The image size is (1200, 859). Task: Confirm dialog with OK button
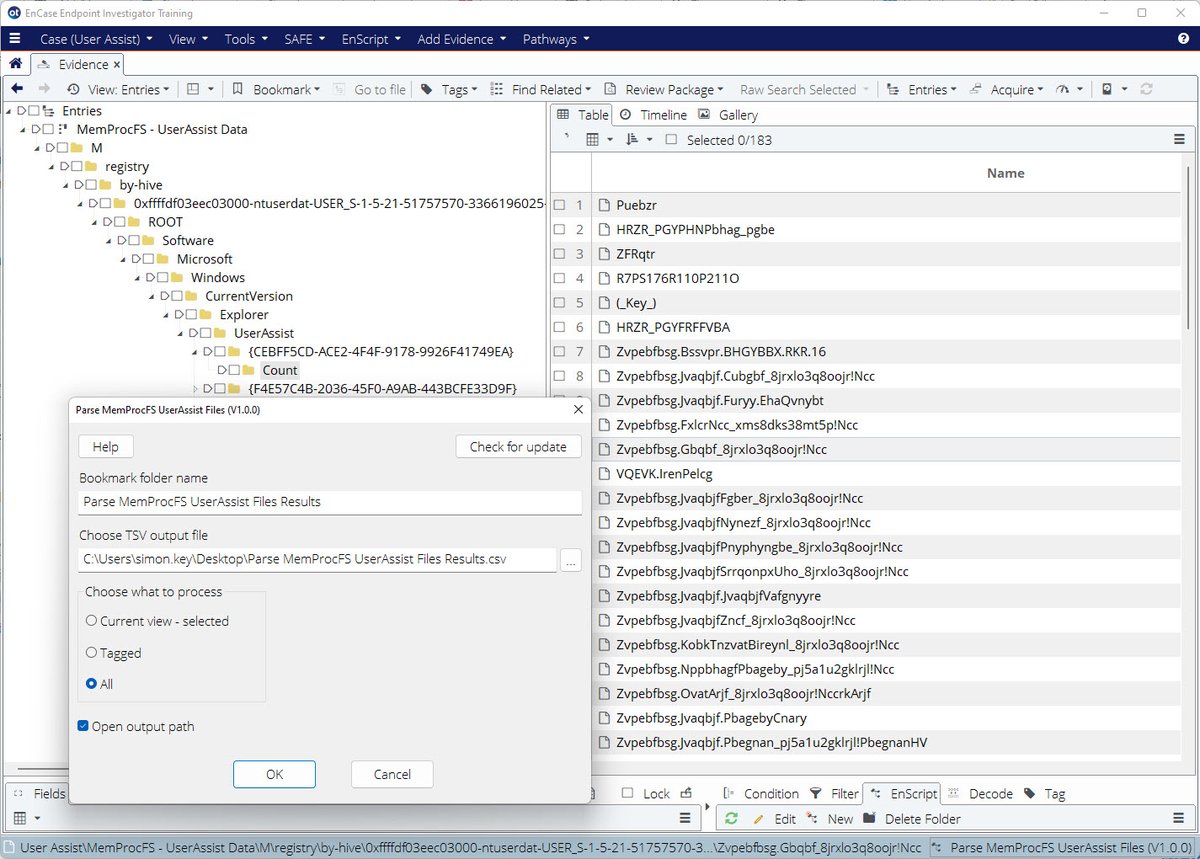275,774
